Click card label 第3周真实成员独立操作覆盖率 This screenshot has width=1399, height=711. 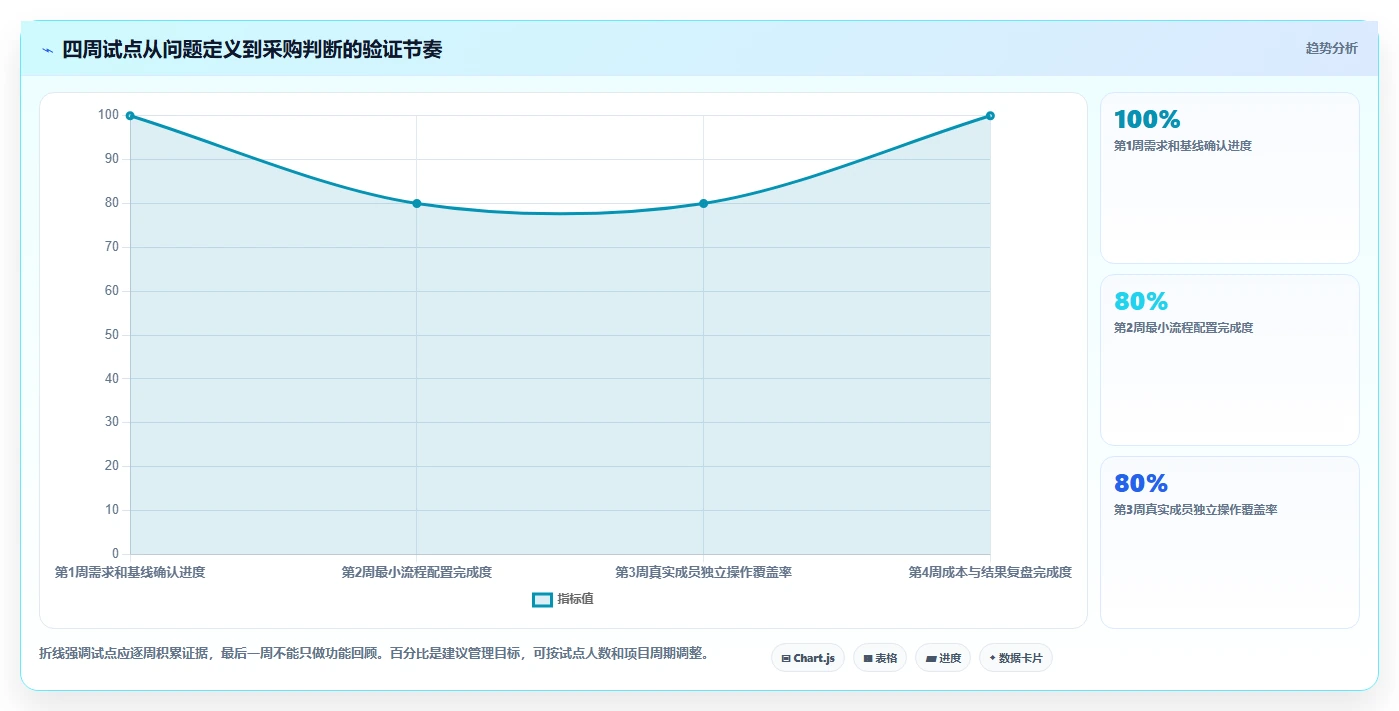tap(1196, 510)
